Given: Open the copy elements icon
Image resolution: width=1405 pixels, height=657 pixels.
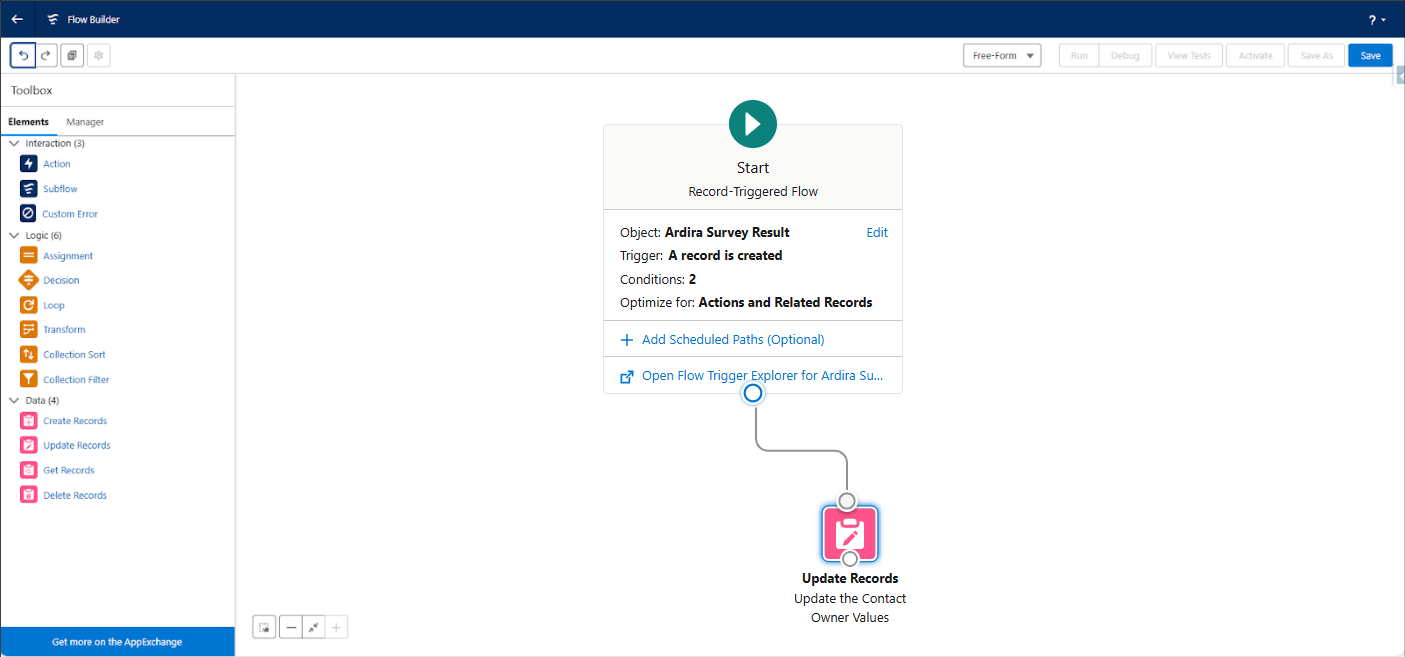Looking at the screenshot, I should click(71, 55).
